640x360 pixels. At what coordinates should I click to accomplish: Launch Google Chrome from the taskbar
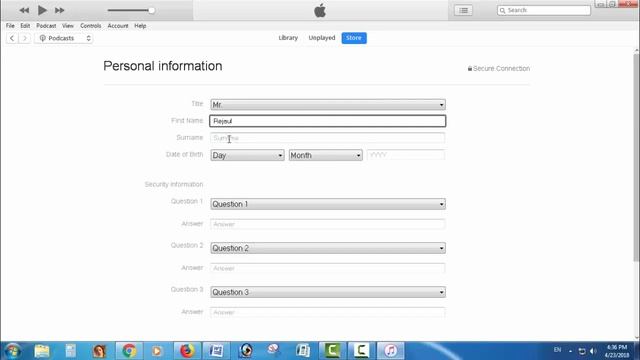[x=129, y=351]
